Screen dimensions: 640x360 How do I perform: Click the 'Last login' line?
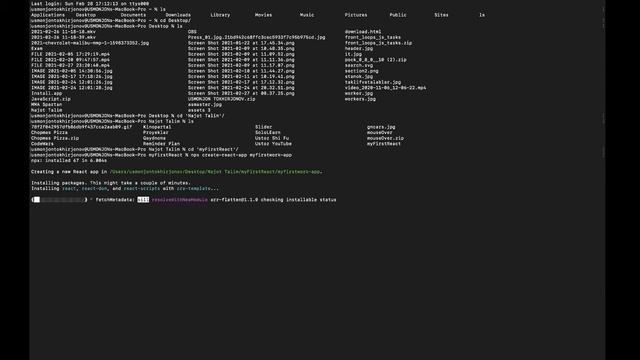[x=90, y=4]
